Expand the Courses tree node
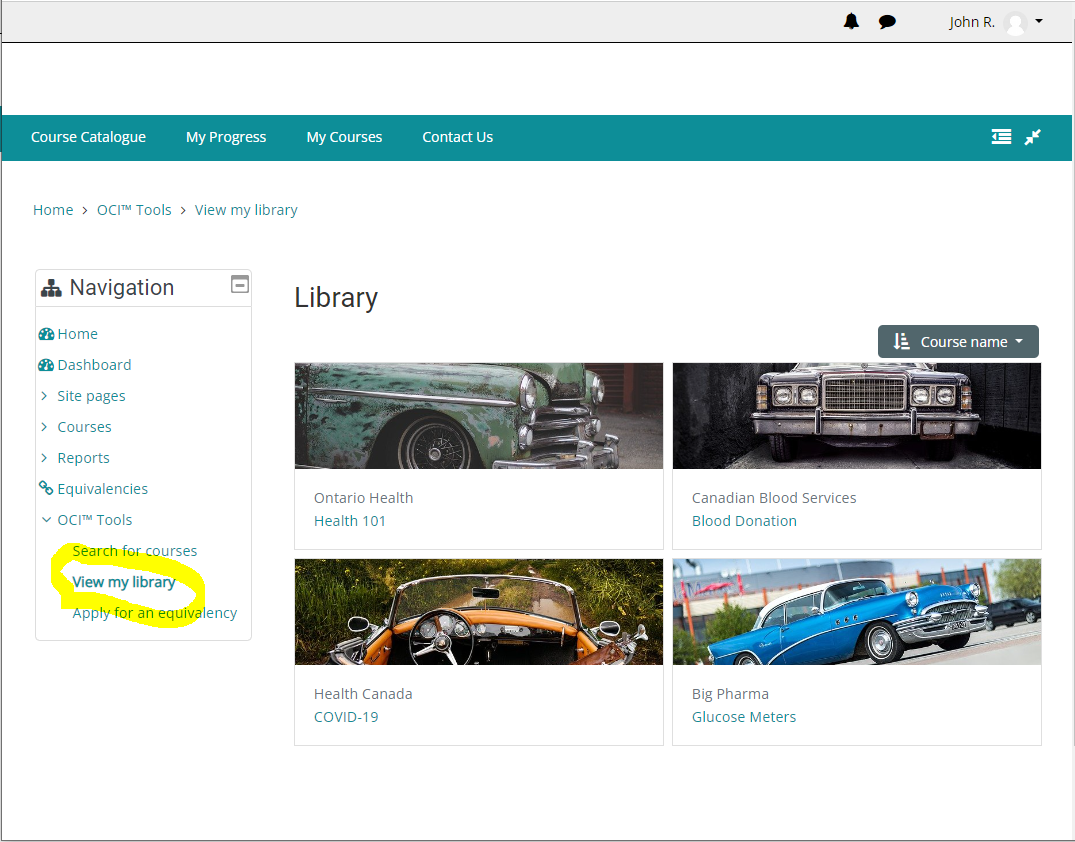 point(45,427)
